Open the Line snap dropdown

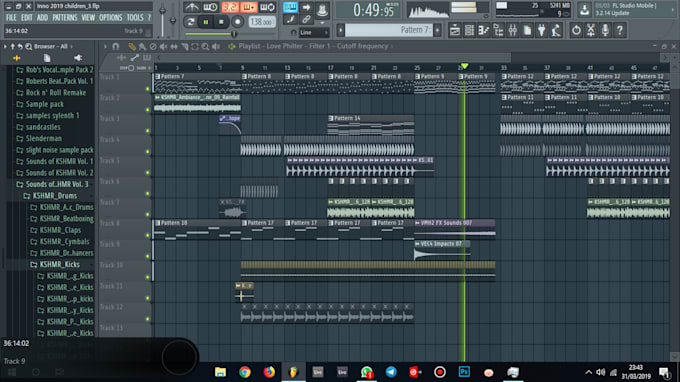pos(314,33)
